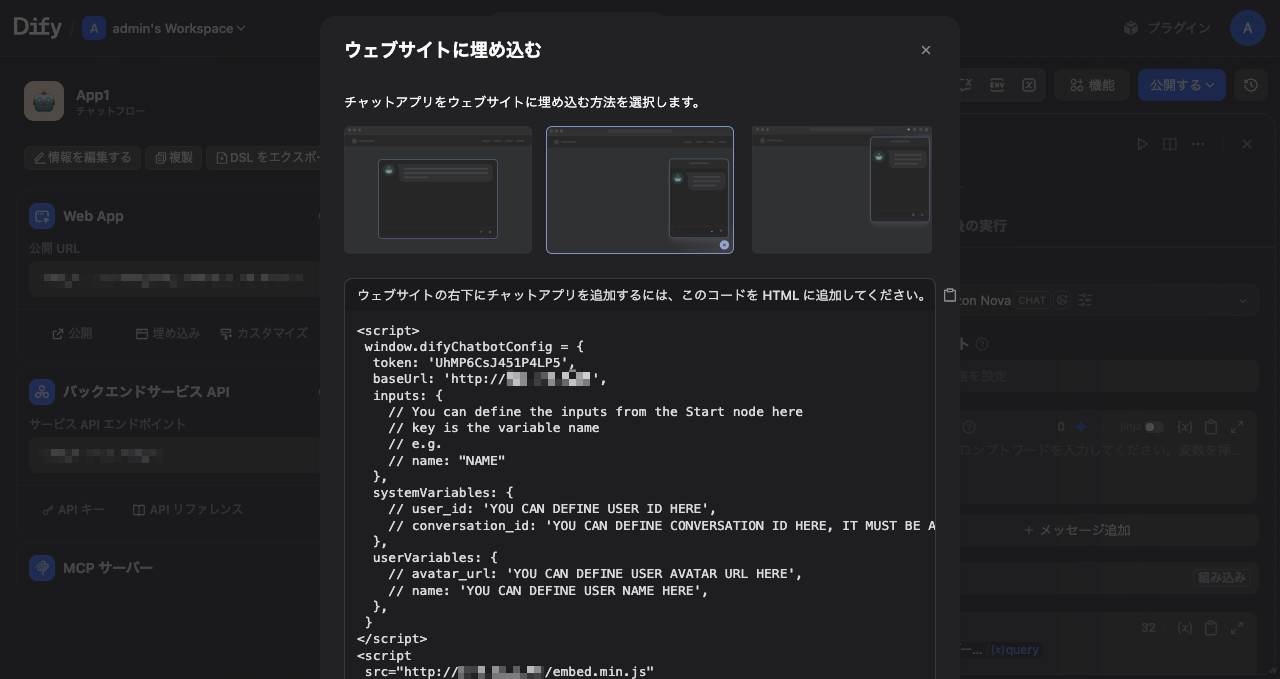Copy the embed code with clipboard icon
Screen dimensions: 1280x679
click(950, 295)
